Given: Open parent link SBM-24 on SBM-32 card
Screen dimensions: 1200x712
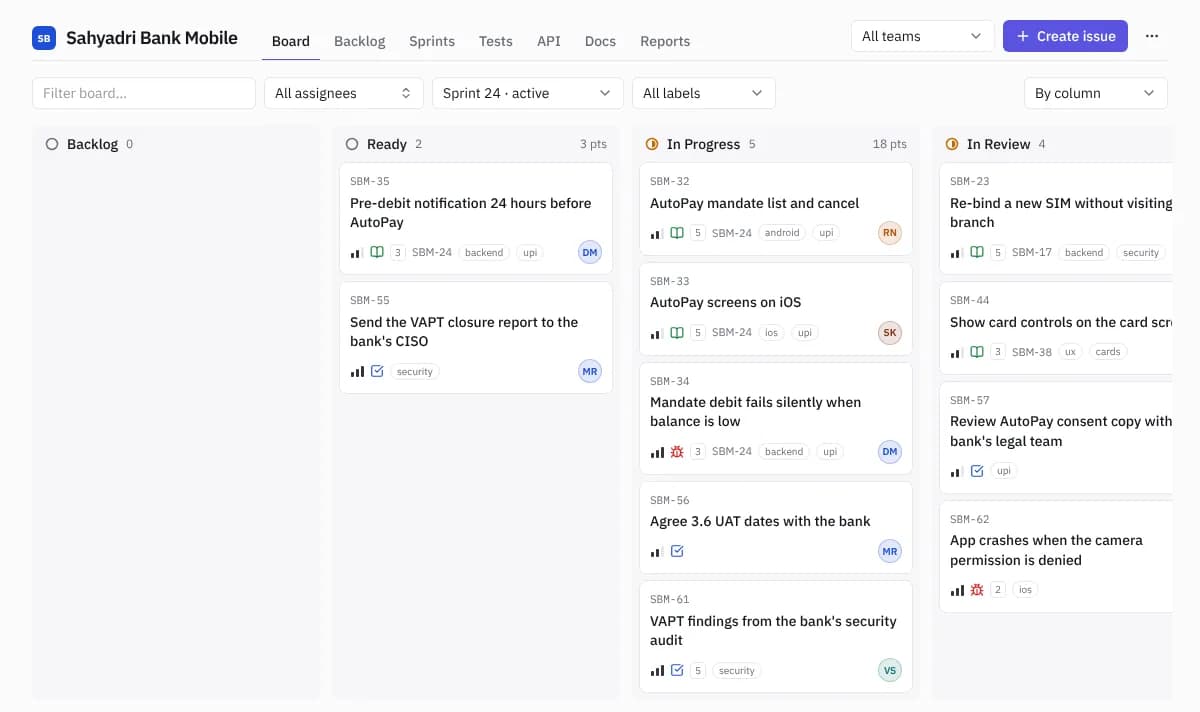Looking at the screenshot, I should click(x=732, y=233).
